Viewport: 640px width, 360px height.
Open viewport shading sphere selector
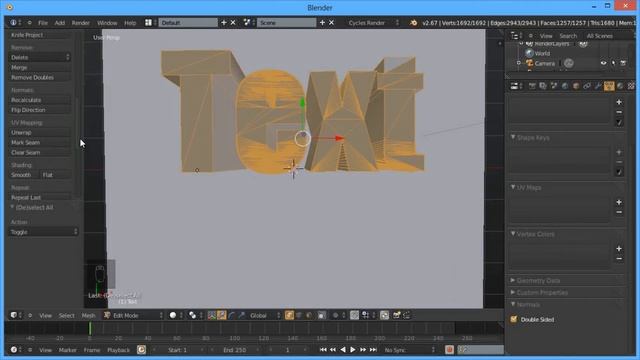[x=175, y=315]
